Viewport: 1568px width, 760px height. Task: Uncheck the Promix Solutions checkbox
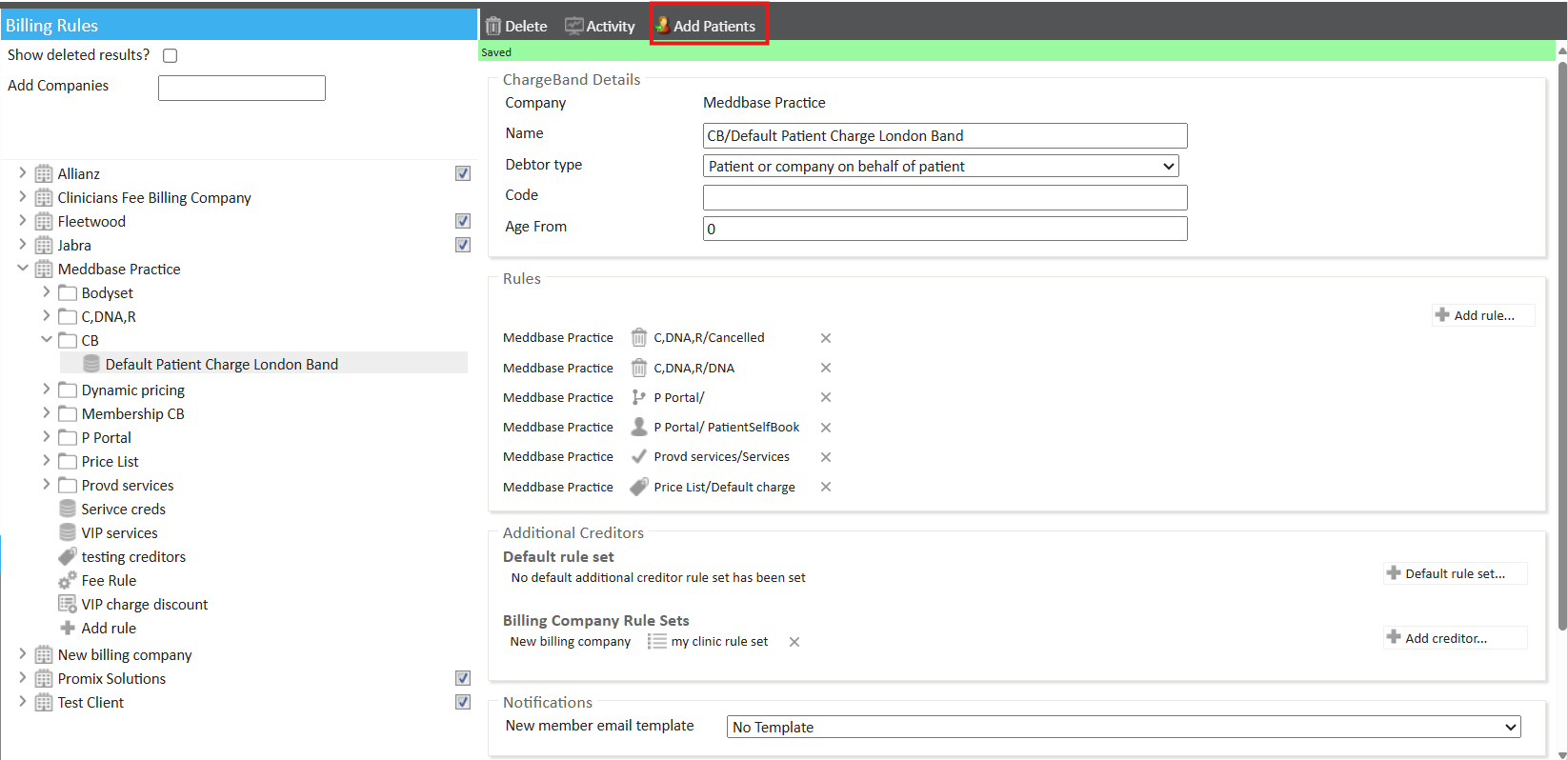463,678
